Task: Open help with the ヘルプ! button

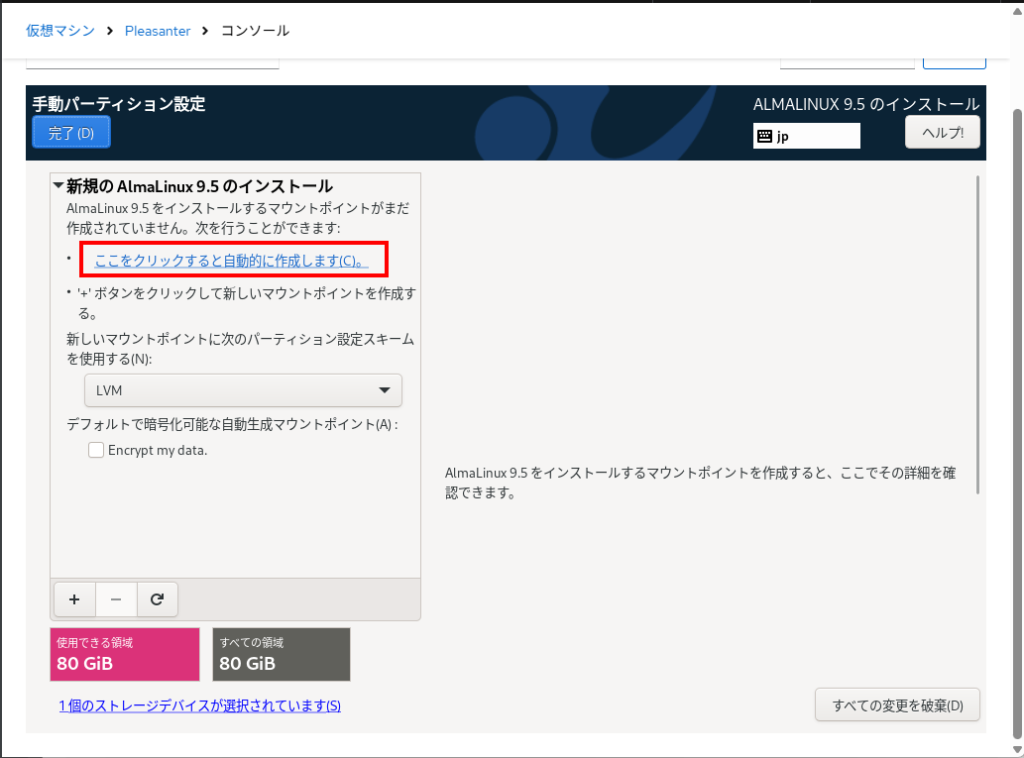Action: 942,132
